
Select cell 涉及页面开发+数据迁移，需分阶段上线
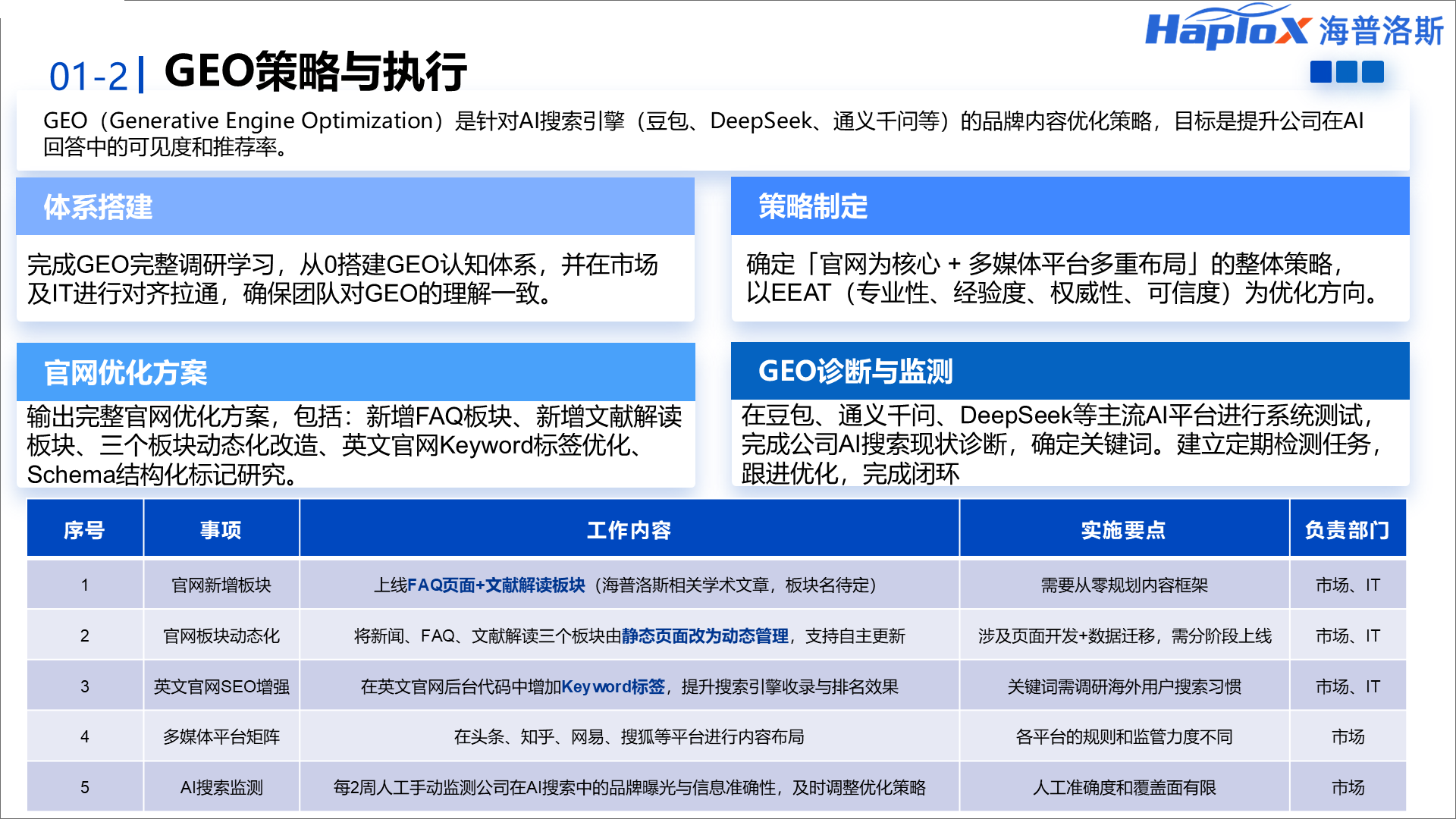point(1124,635)
